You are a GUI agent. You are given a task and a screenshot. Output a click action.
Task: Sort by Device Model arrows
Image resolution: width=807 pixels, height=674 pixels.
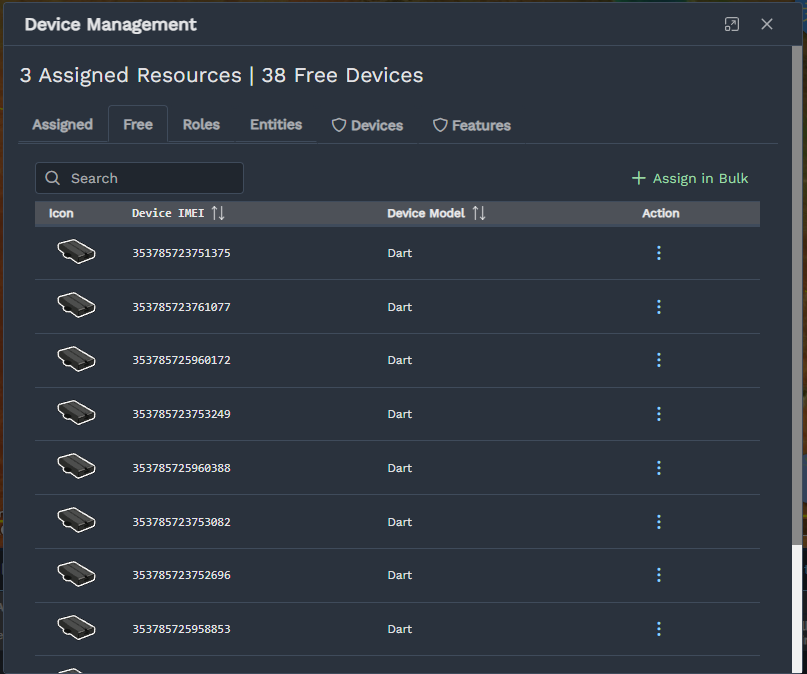(x=479, y=213)
